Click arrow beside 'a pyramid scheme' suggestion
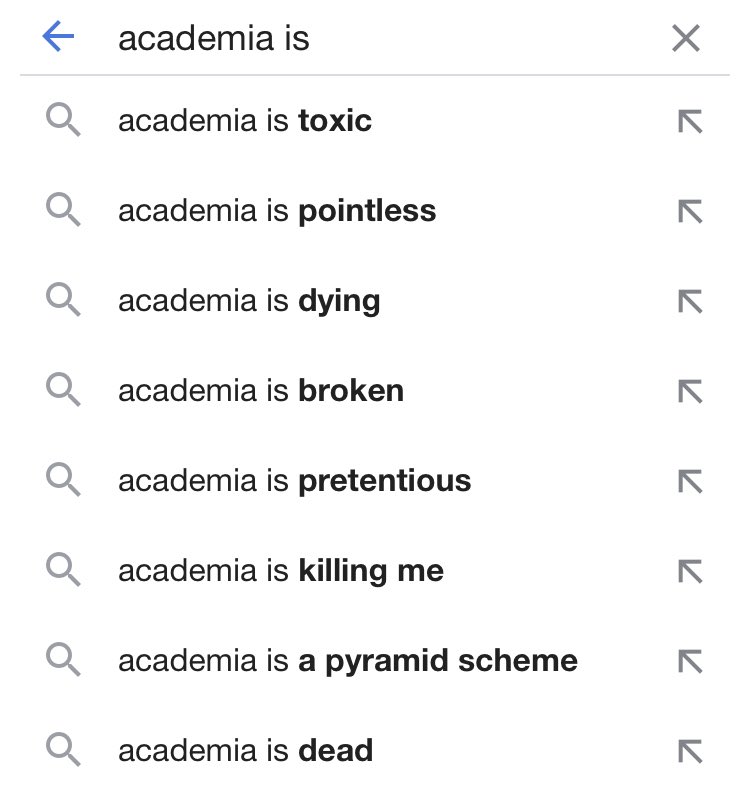Viewport: 750px width, 805px height. [690, 661]
